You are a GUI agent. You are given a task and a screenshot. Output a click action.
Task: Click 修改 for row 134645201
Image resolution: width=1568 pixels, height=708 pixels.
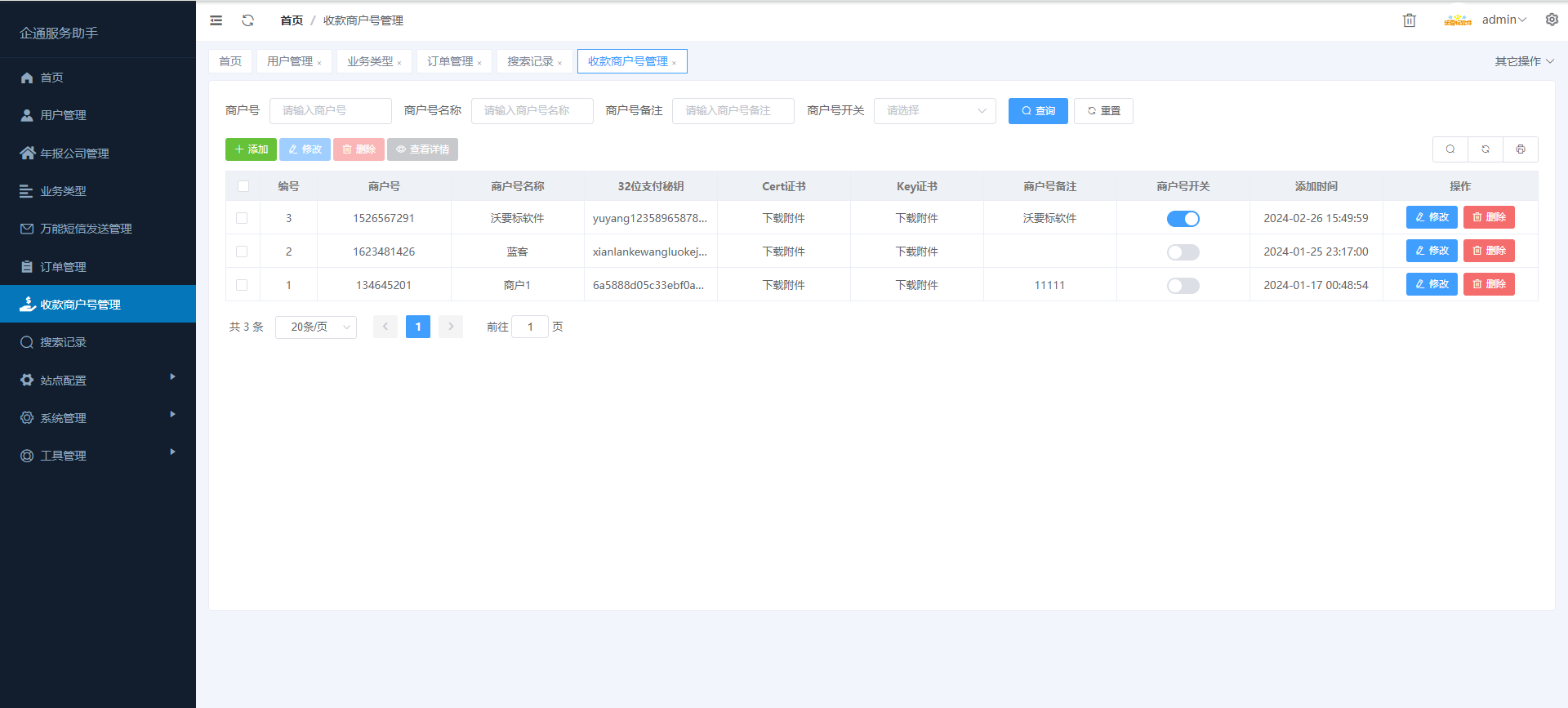[1432, 284]
